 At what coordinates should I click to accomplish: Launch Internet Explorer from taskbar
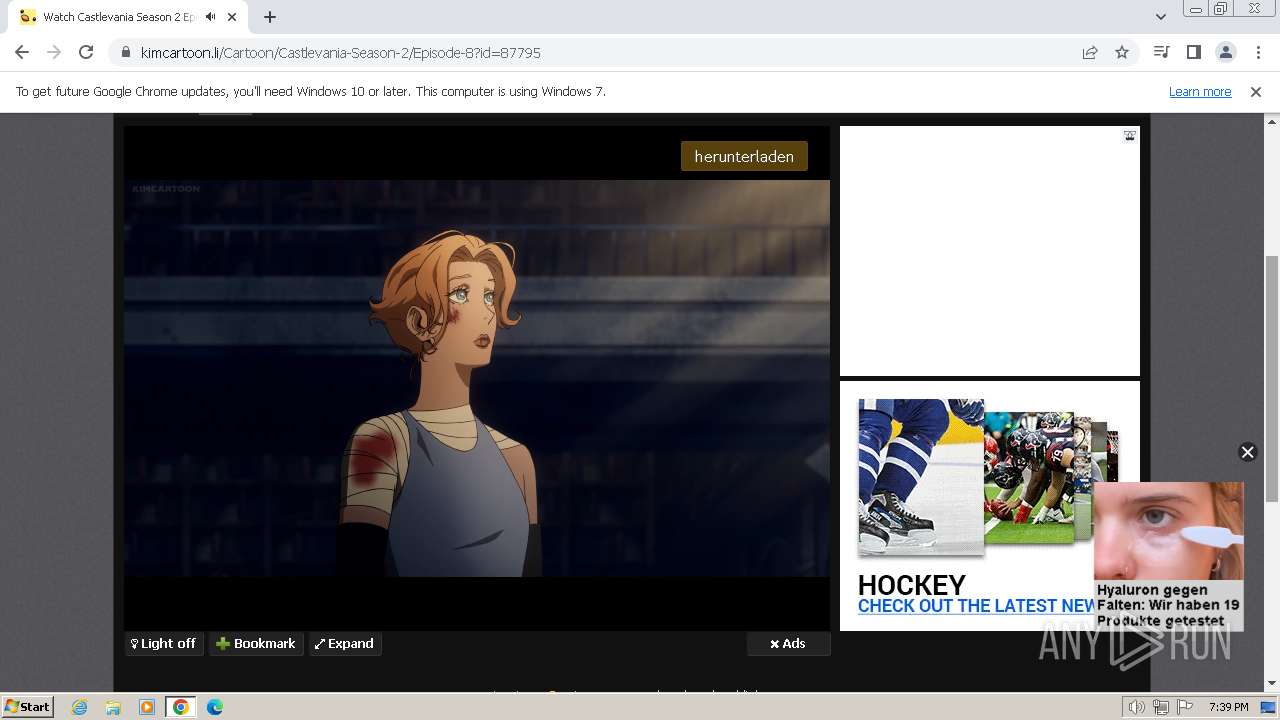[80, 707]
